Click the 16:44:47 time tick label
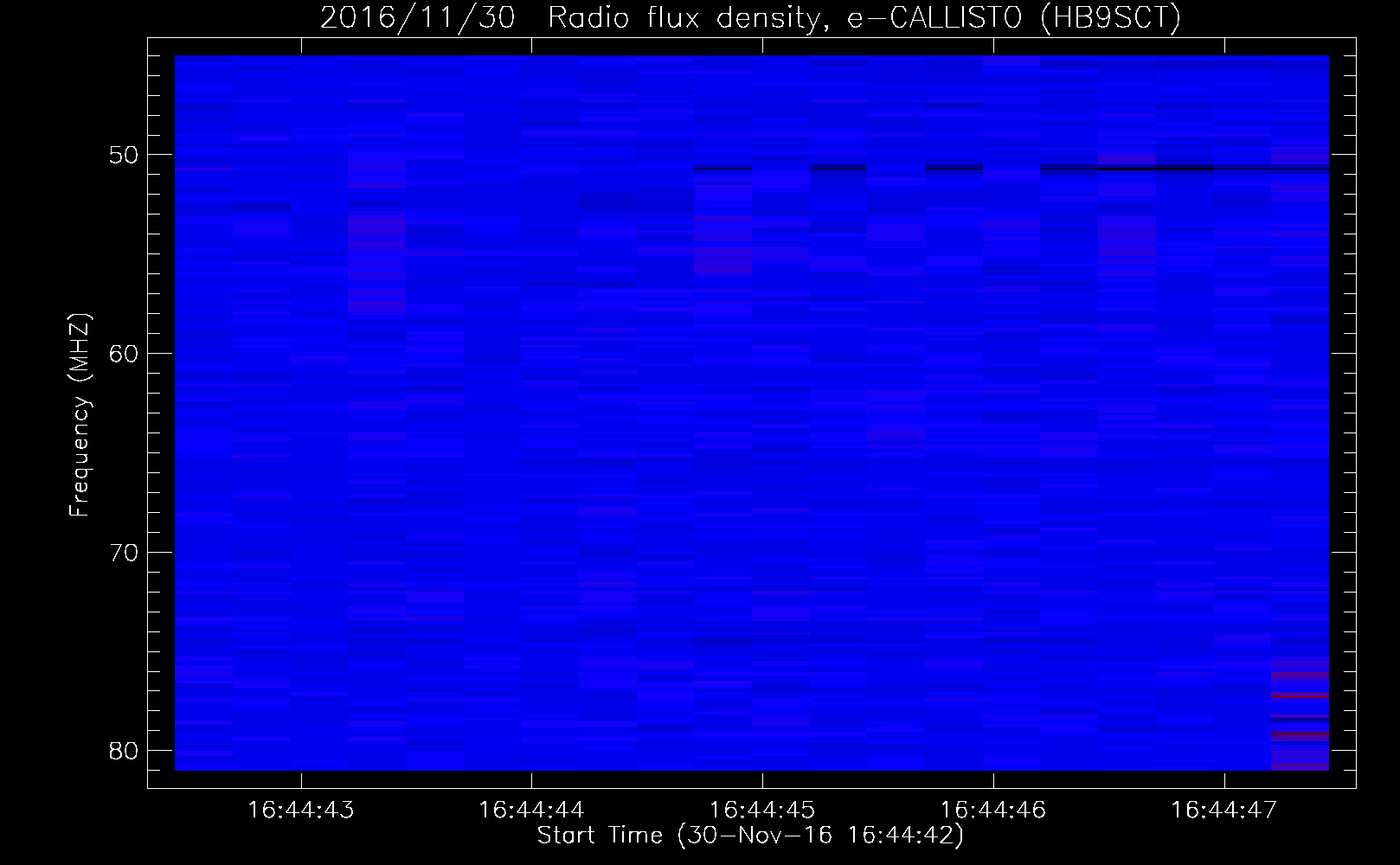The height and width of the screenshot is (865, 1400). (1224, 811)
